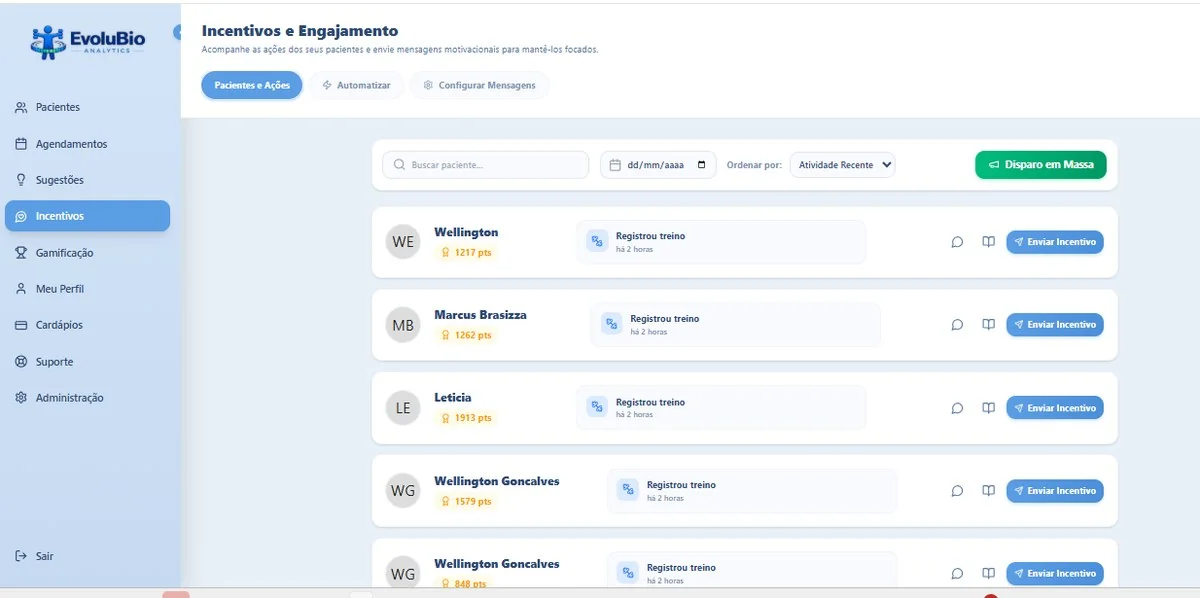Screen dimensions: 1200x598
Task: Click the chat bubble icon for Marcus Brasizza
Action: point(957,325)
